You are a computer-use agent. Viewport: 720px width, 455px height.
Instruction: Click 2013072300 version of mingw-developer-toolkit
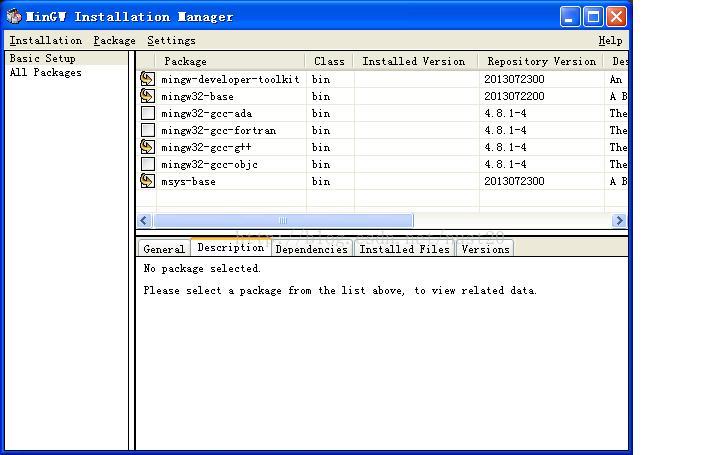pyautogui.click(x=514, y=79)
